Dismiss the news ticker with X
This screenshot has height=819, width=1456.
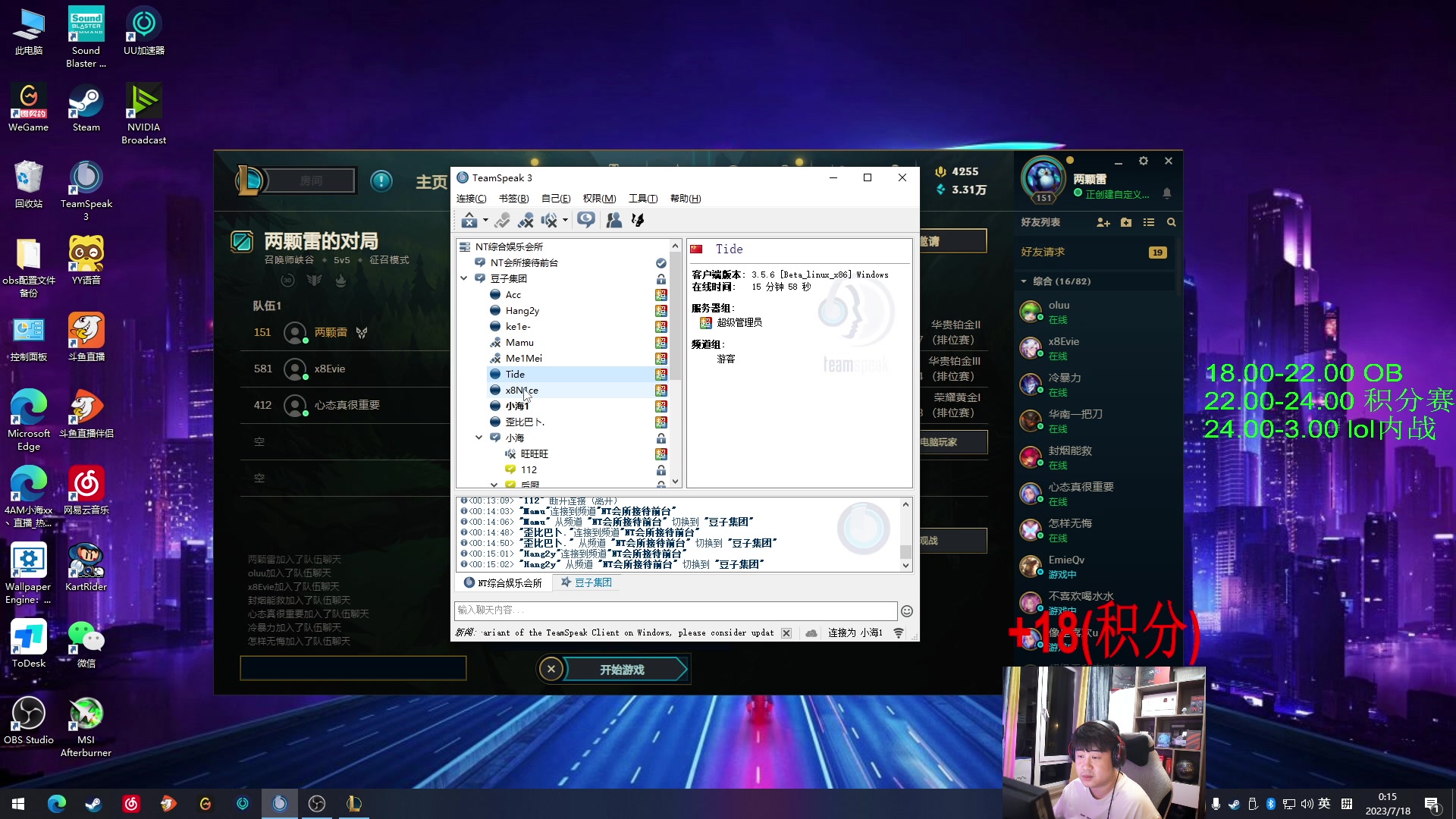tap(786, 633)
